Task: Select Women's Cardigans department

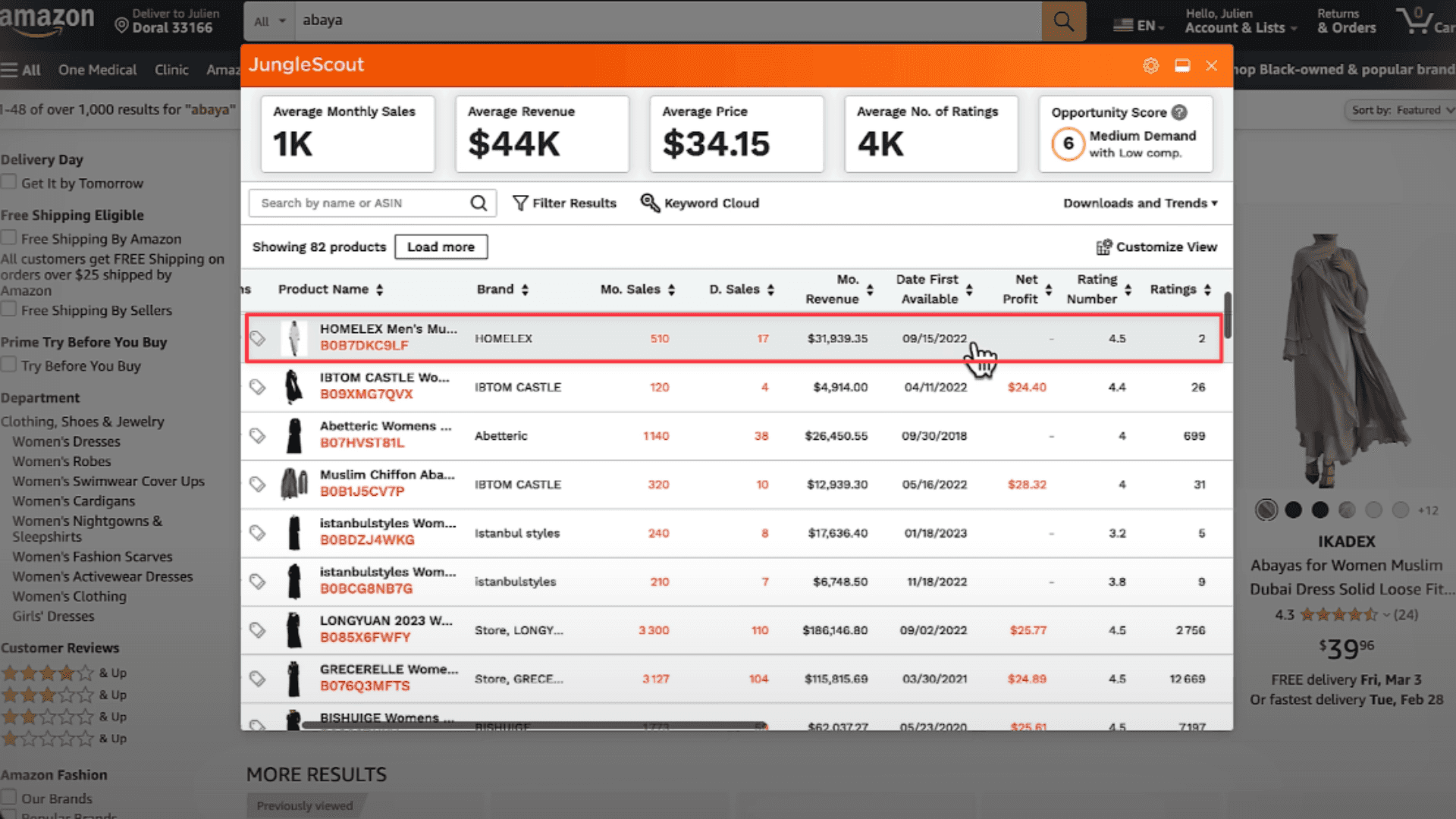Action: click(x=74, y=501)
